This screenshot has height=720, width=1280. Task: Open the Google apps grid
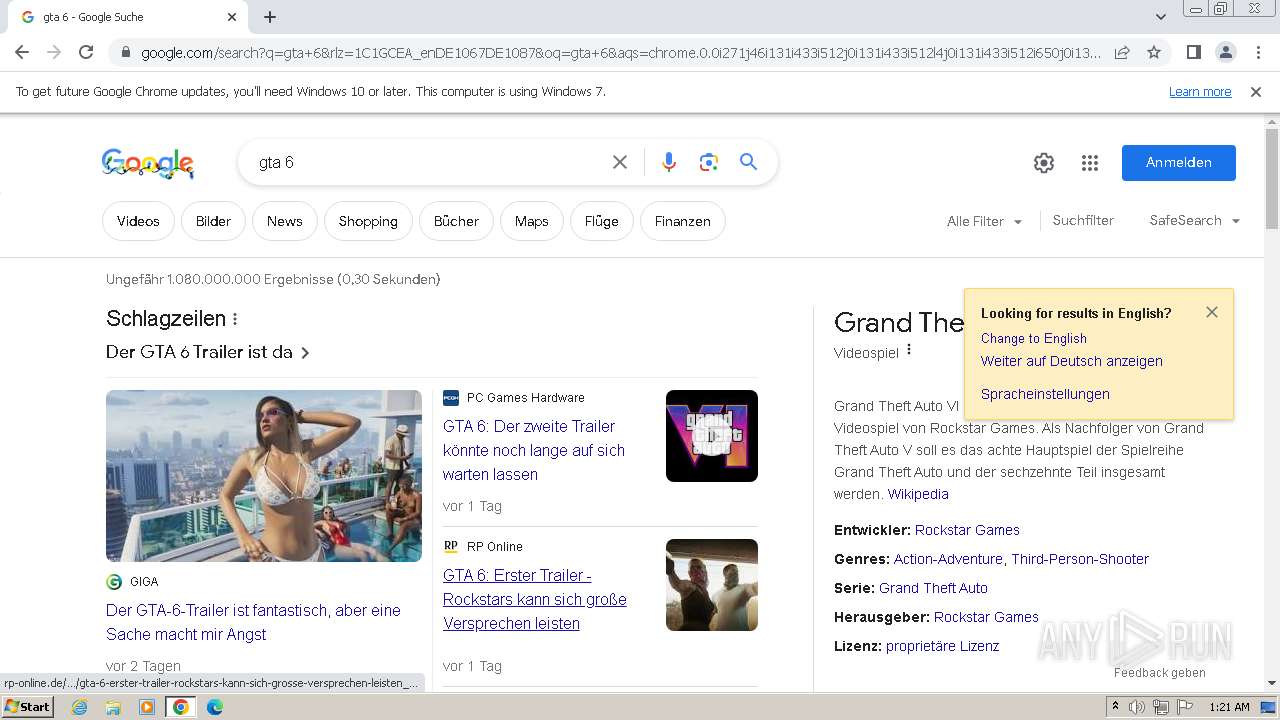[1090, 163]
